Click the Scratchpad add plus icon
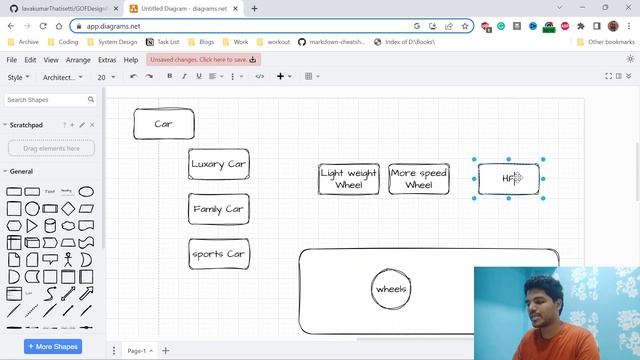This screenshot has height=360, width=640. [72, 125]
